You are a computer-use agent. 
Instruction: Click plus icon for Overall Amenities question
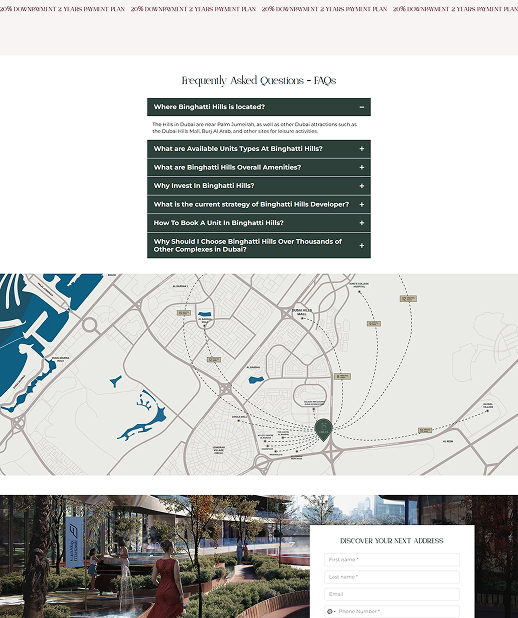point(361,168)
